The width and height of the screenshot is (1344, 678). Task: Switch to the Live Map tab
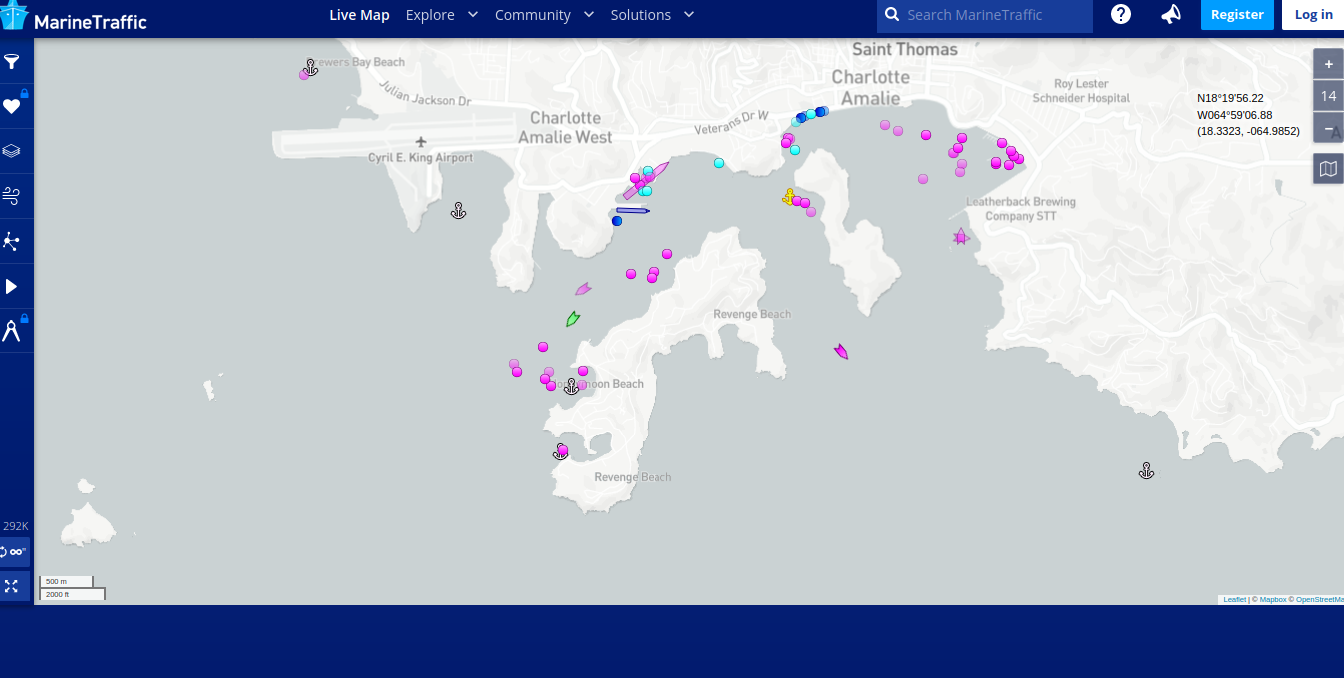(359, 15)
